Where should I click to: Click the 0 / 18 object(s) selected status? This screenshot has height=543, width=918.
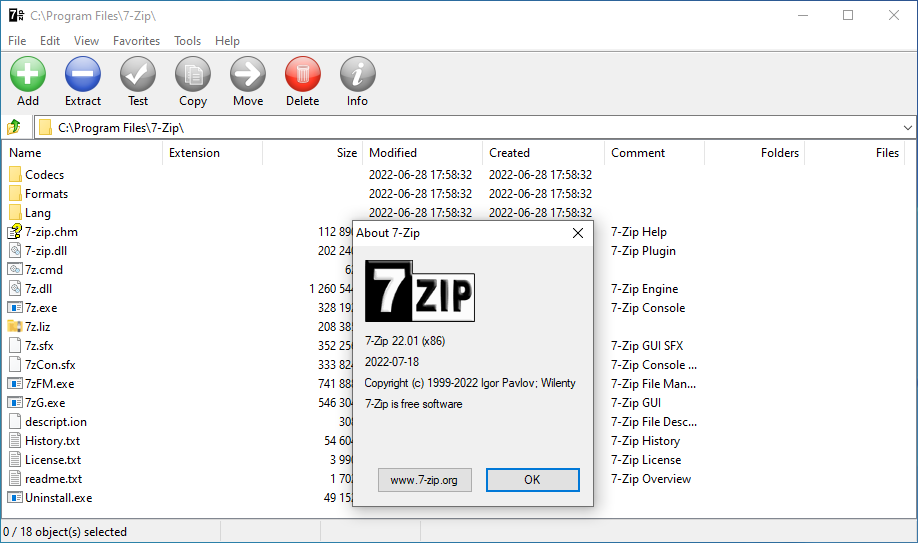point(65,532)
